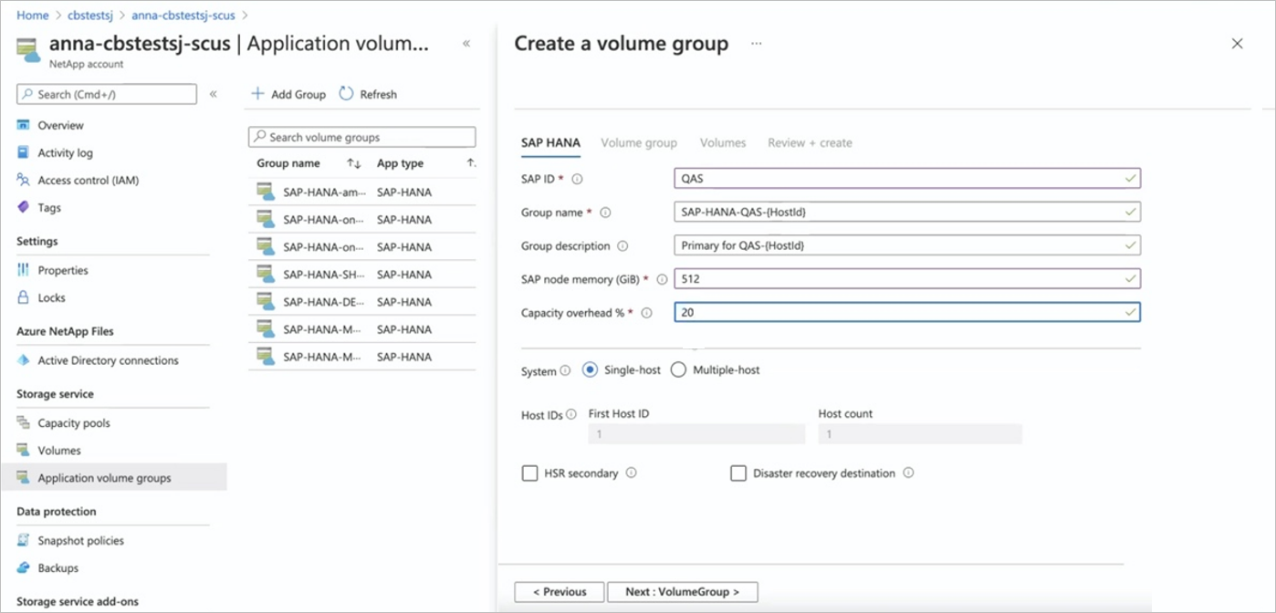Enable the HSR secondary checkbox
The image size is (1276, 613).
pos(530,473)
